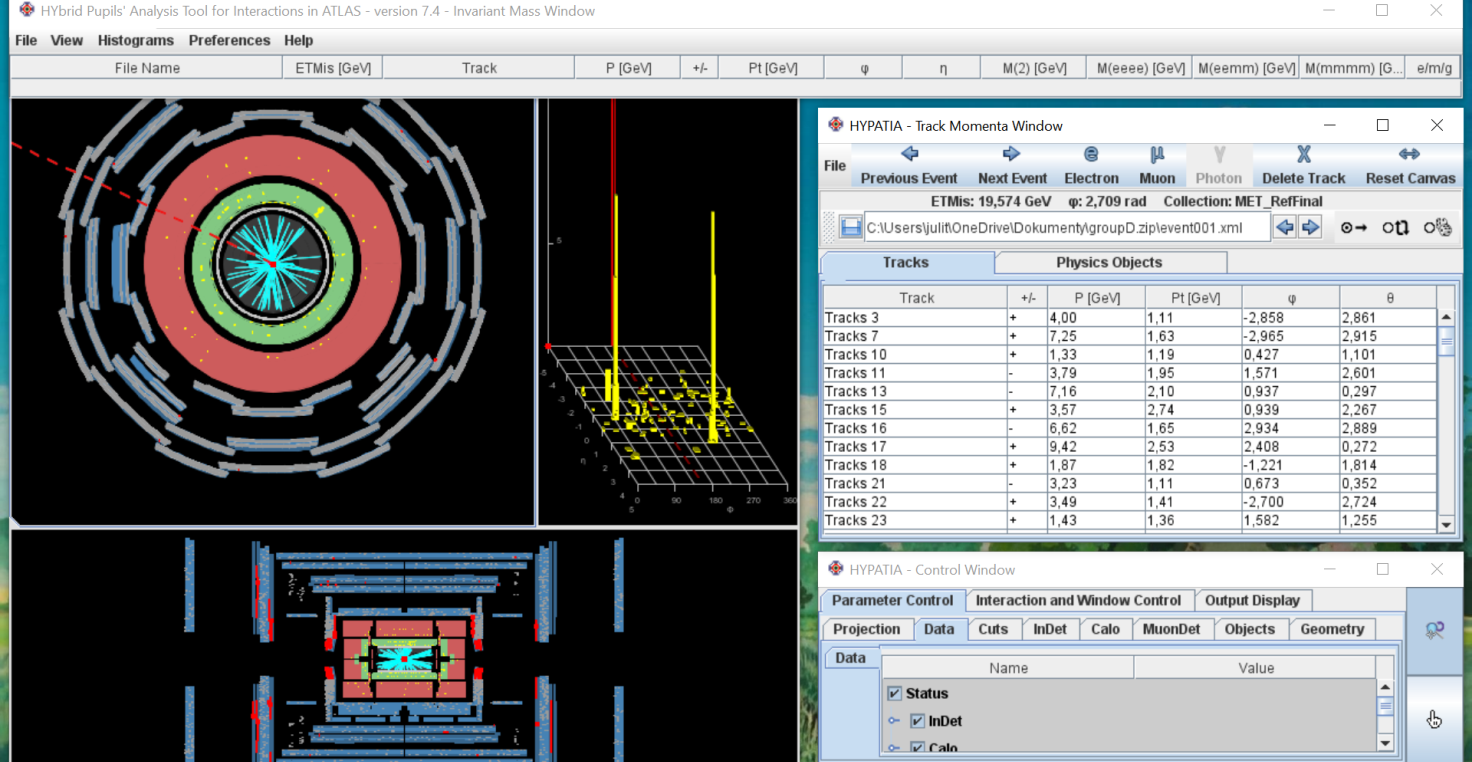Image resolution: width=1472 pixels, height=762 pixels.
Task: Select the Parameter Control tab
Action: pyautogui.click(x=892, y=600)
